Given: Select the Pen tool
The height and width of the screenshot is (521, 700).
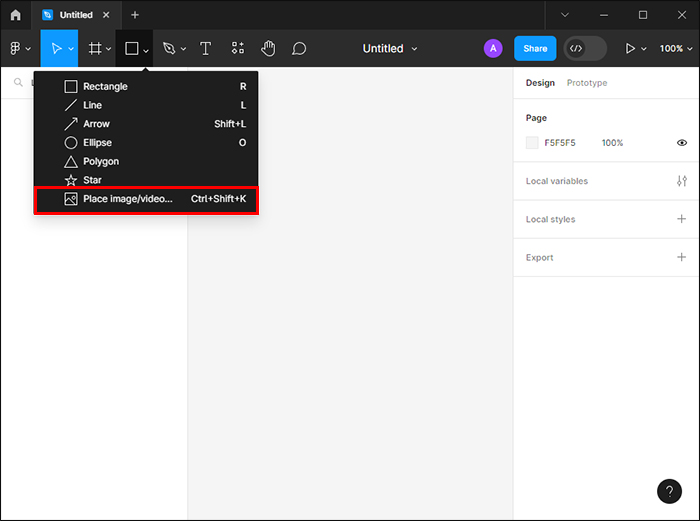Looking at the screenshot, I should [169, 48].
